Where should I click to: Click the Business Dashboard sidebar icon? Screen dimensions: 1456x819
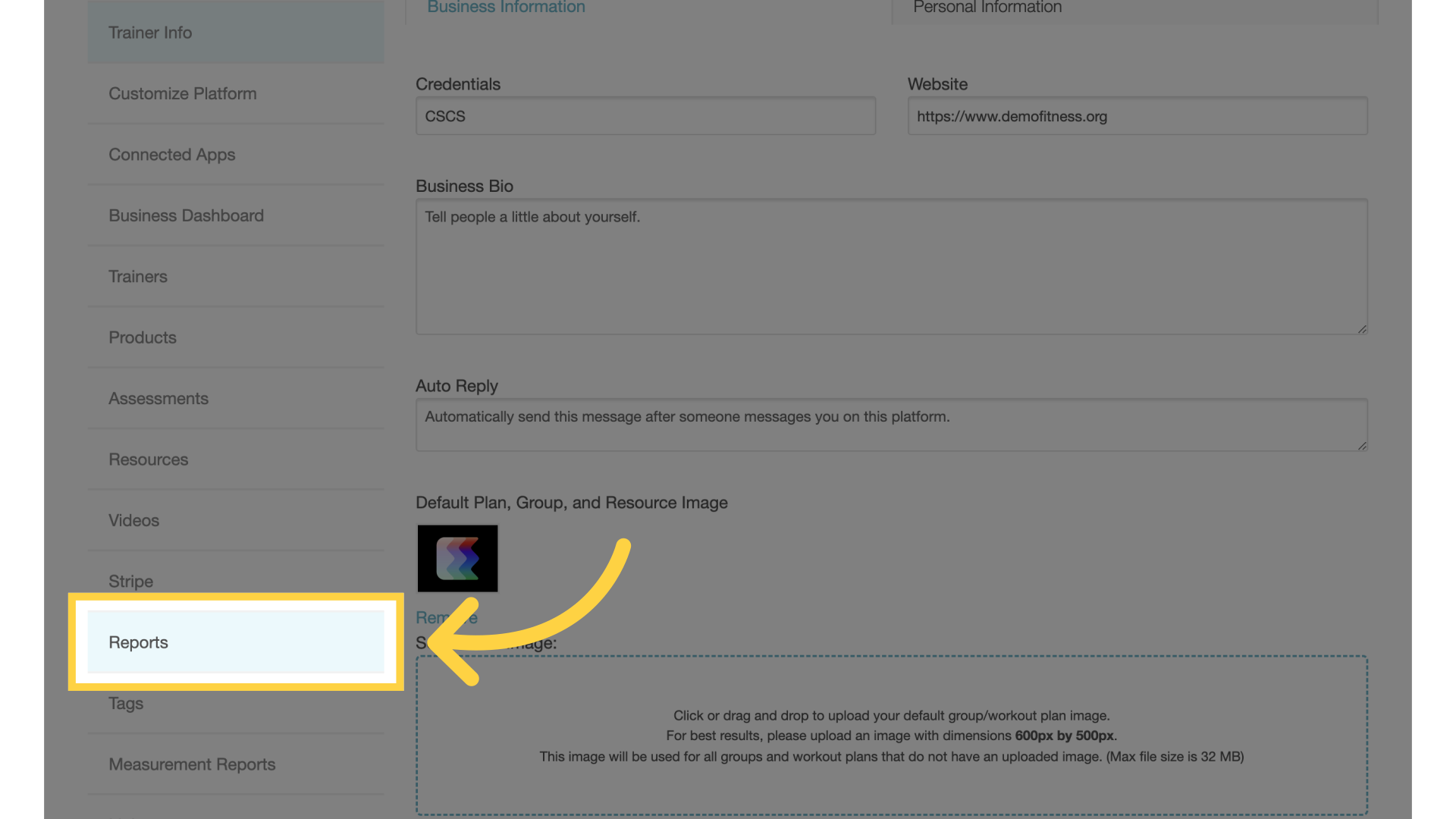pyautogui.click(x=186, y=215)
